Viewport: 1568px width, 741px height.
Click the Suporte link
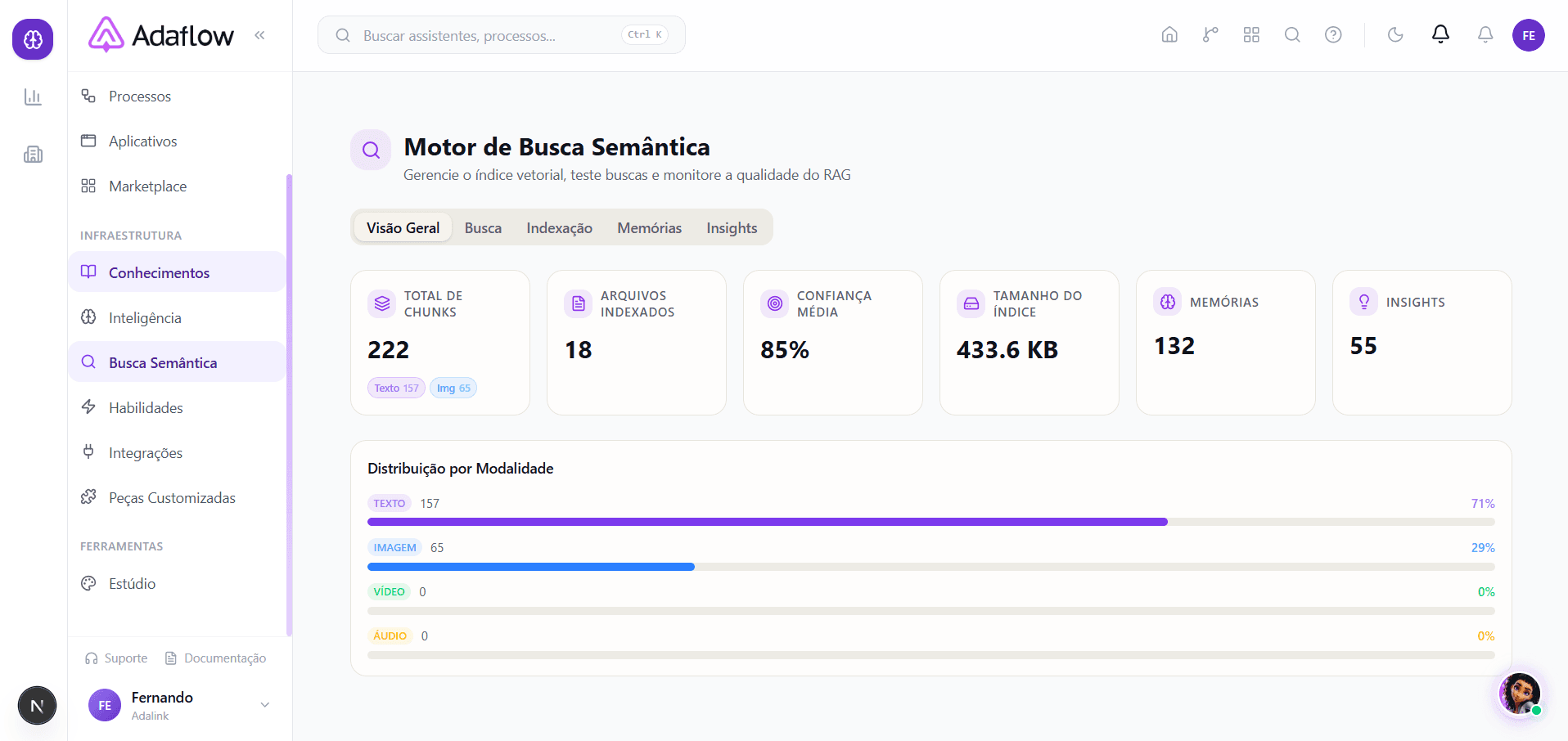click(116, 658)
